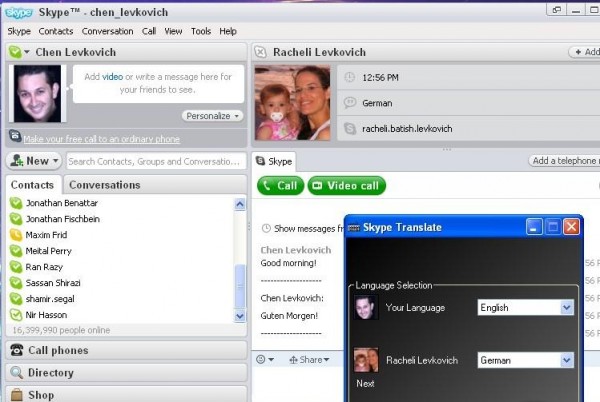
Task: Click Racheli Levkovich's profile photo
Action: [292, 103]
